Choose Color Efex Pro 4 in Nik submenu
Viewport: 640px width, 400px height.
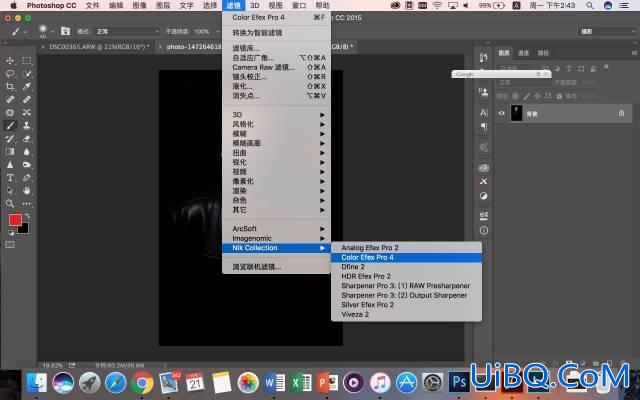407,258
